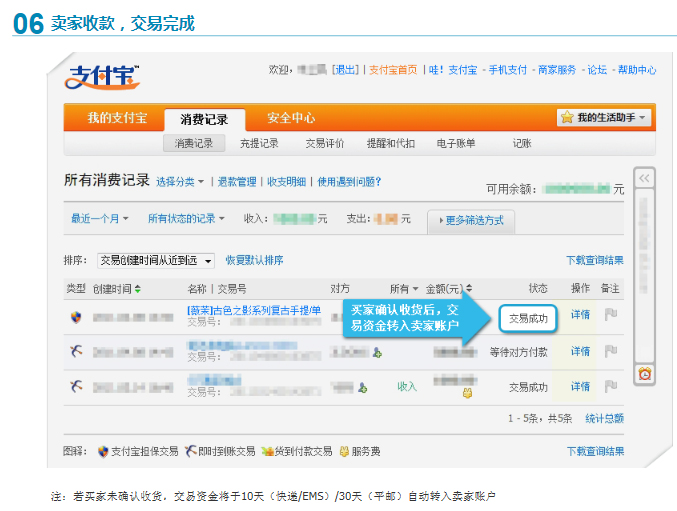Screen dimensions: 677x511
Task: Switch to the 我的支付宝 tab
Action: (x=117, y=118)
